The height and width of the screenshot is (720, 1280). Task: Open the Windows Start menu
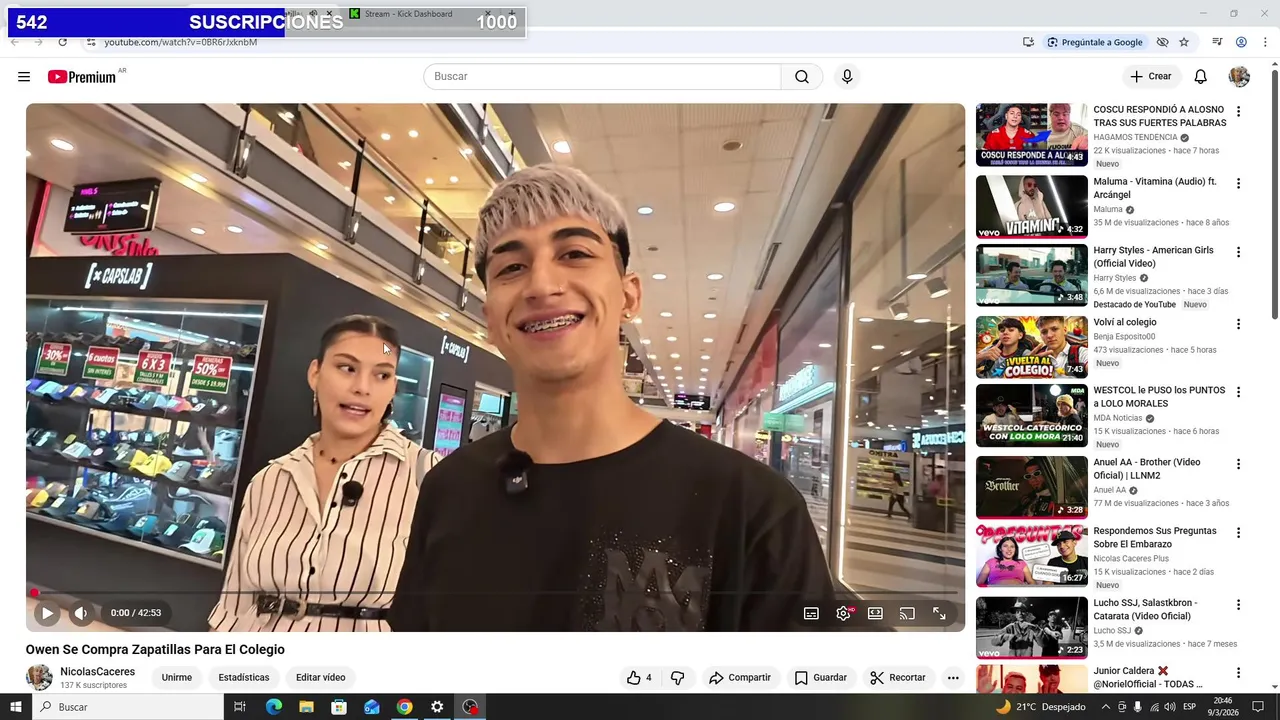click(17, 707)
